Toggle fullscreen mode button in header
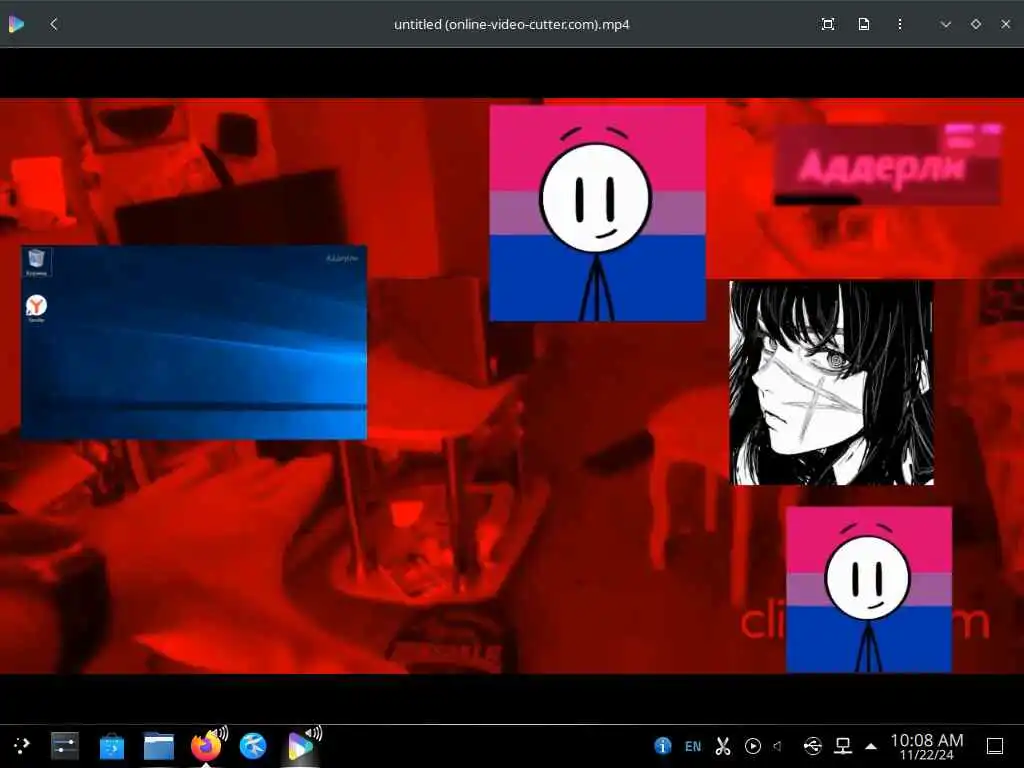The image size is (1024, 768). (x=827, y=24)
